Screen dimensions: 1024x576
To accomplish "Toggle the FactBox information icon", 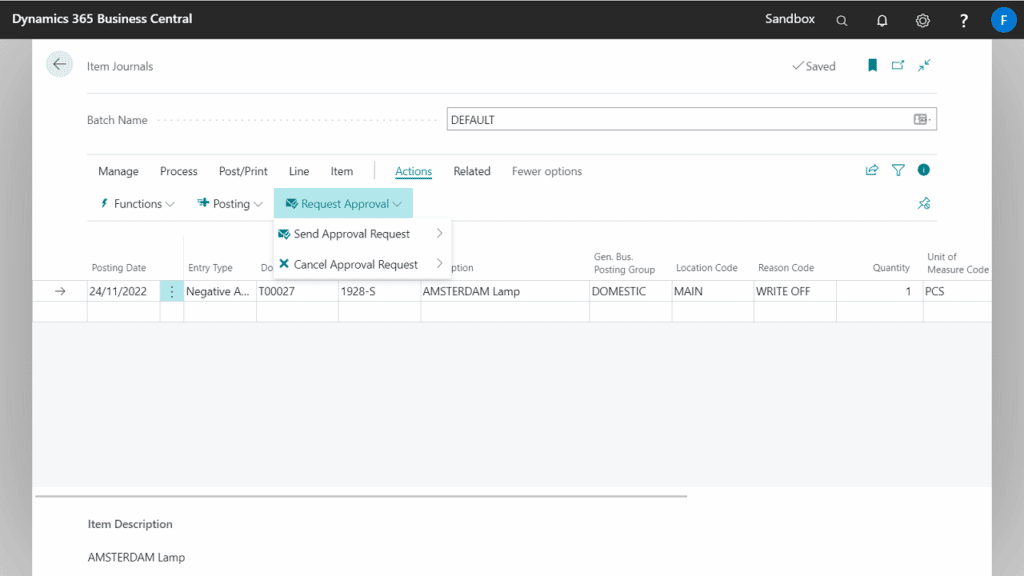I will tap(924, 171).
